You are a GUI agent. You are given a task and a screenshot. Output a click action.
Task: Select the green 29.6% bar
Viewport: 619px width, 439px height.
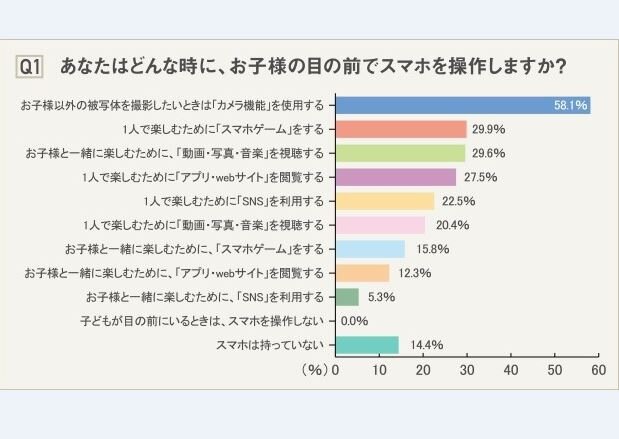[x=400, y=153]
